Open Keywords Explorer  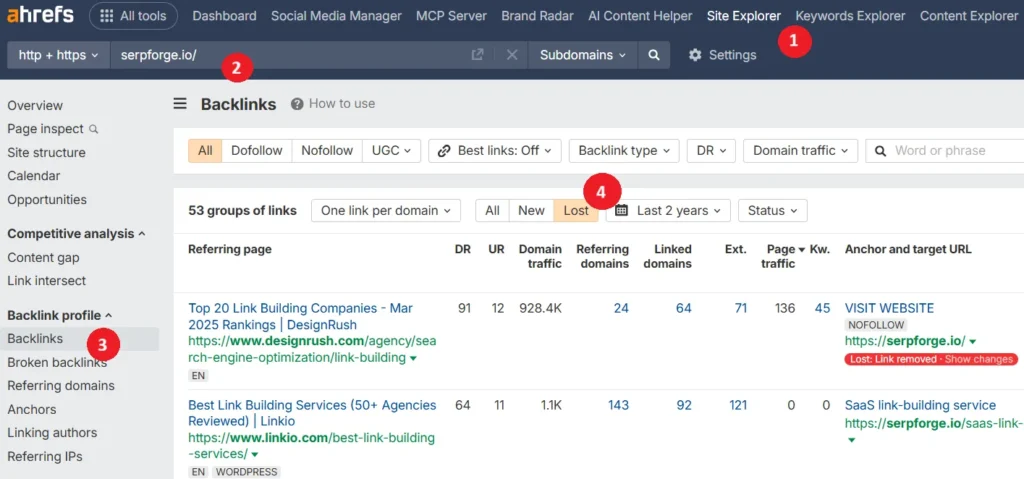[x=850, y=16]
